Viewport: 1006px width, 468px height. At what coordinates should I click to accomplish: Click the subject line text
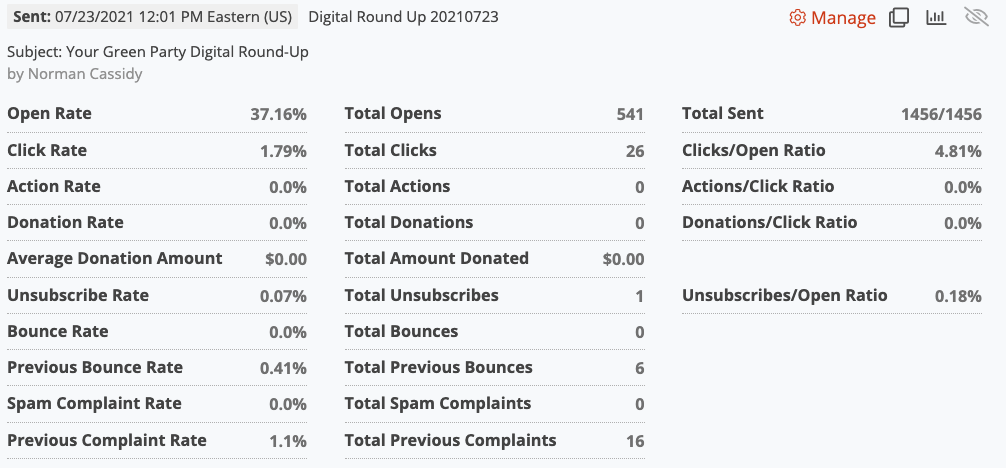(158, 52)
